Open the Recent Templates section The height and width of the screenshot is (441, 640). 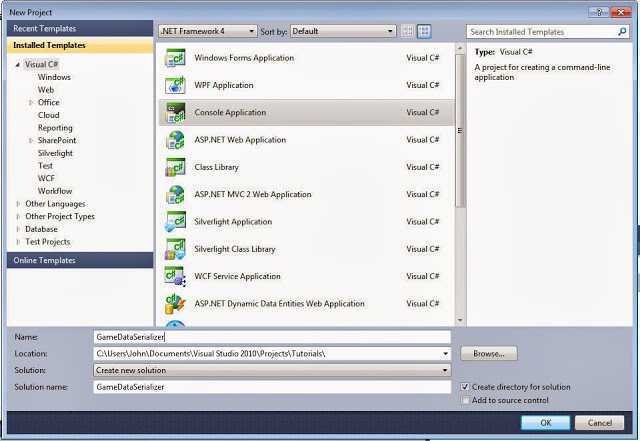pyautogui.click(x=80, y=28)
